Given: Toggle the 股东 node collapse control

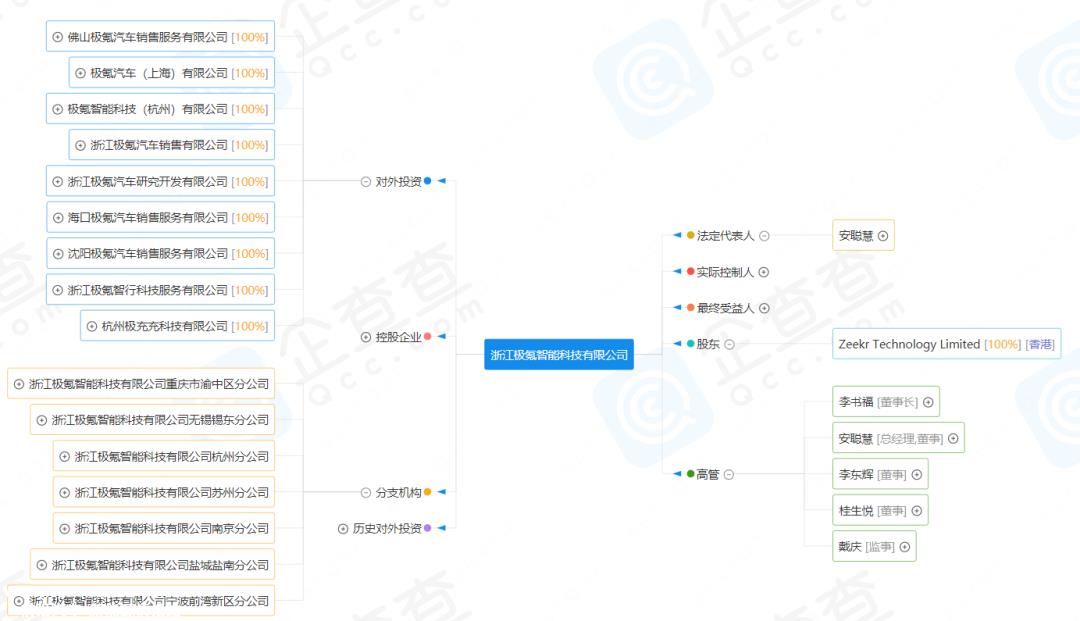Looking at the screenshot, I should coord(730,344).
